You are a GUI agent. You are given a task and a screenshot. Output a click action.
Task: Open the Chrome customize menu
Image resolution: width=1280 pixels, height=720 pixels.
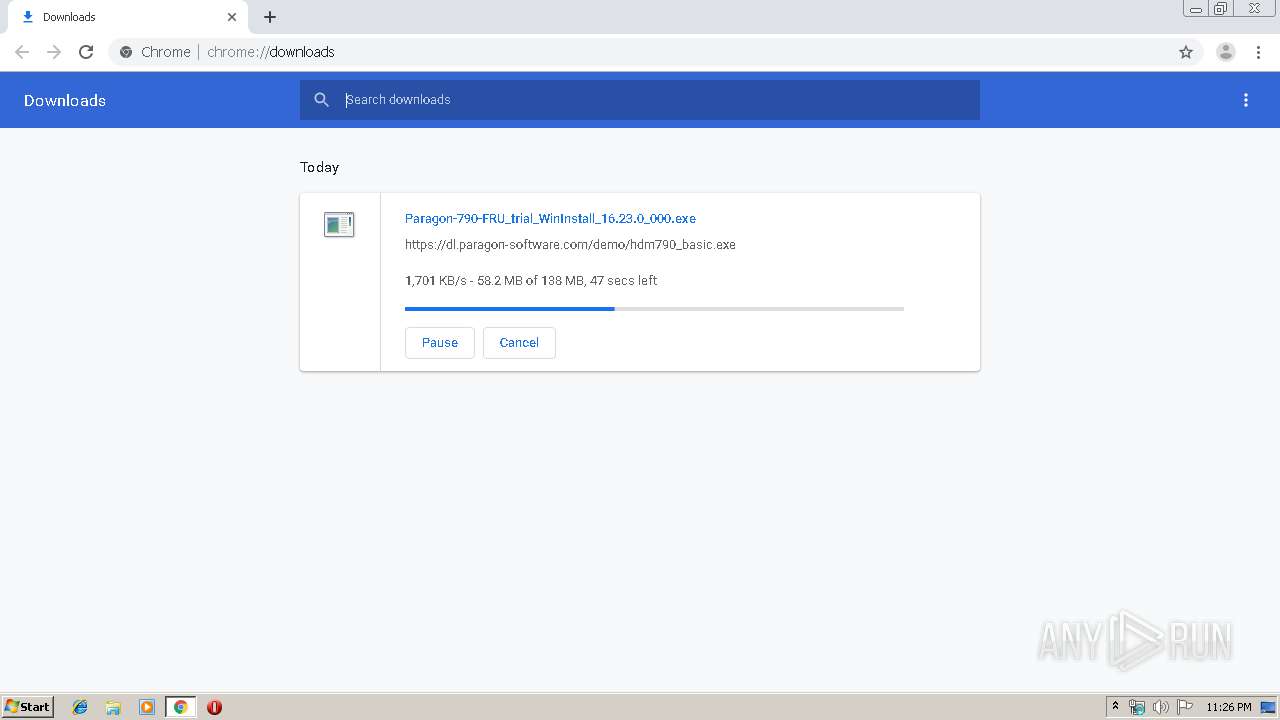pos(1258,52)
